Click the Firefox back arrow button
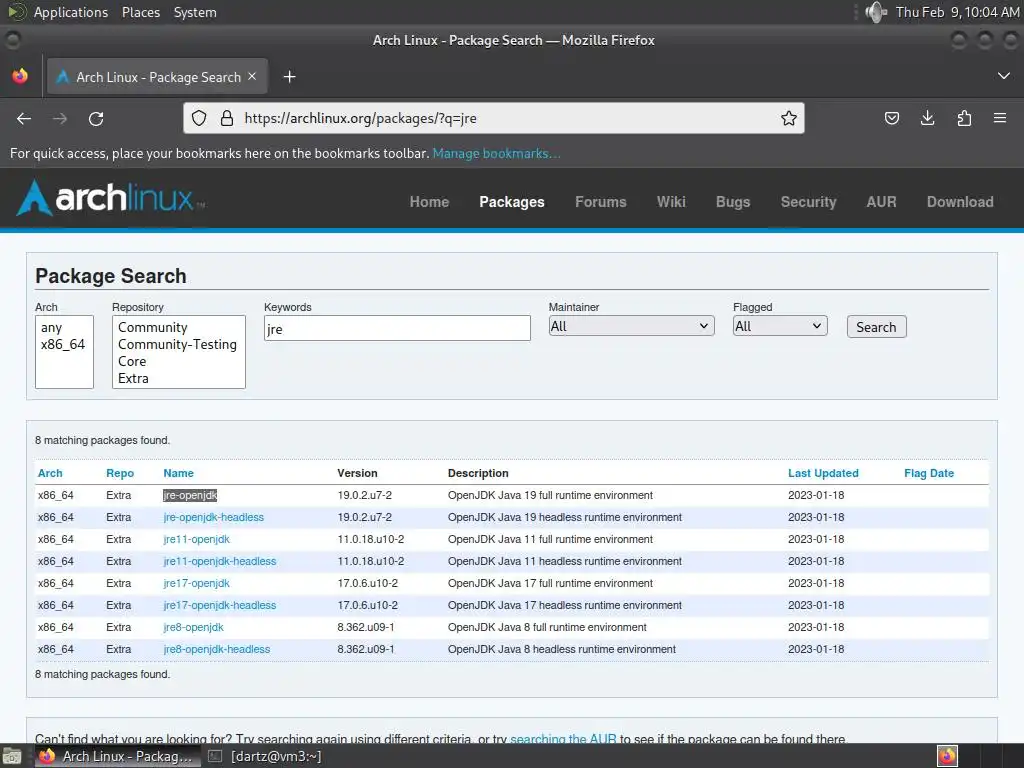The image size is (1024, 768). click(24, 118)
